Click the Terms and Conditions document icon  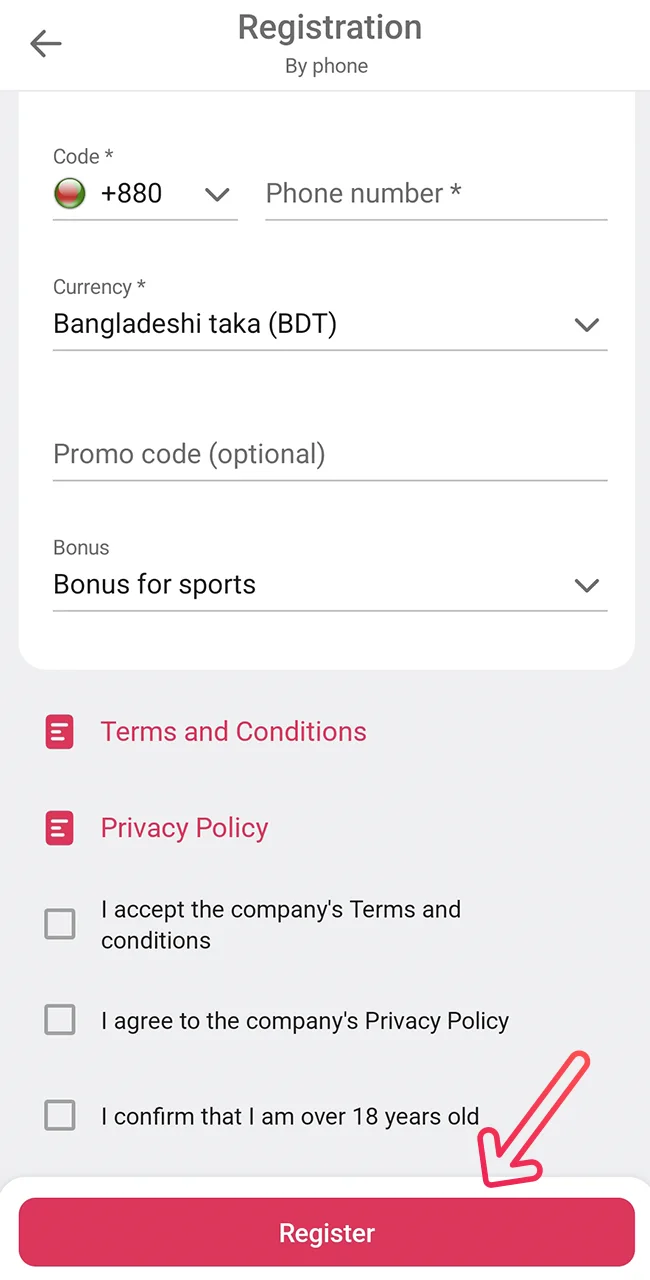[x=59, y=731]
